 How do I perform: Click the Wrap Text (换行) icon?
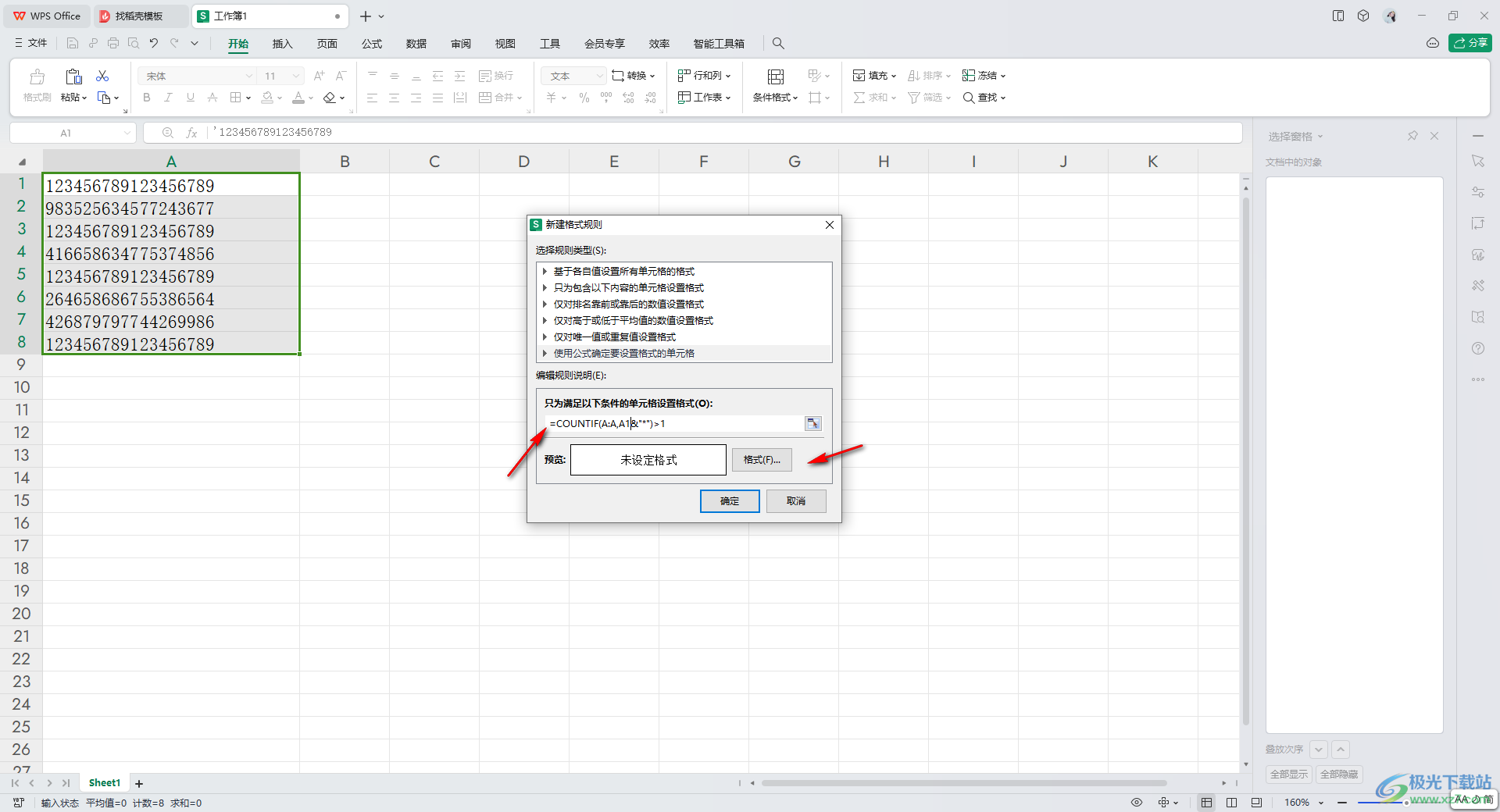click(496, 76)
